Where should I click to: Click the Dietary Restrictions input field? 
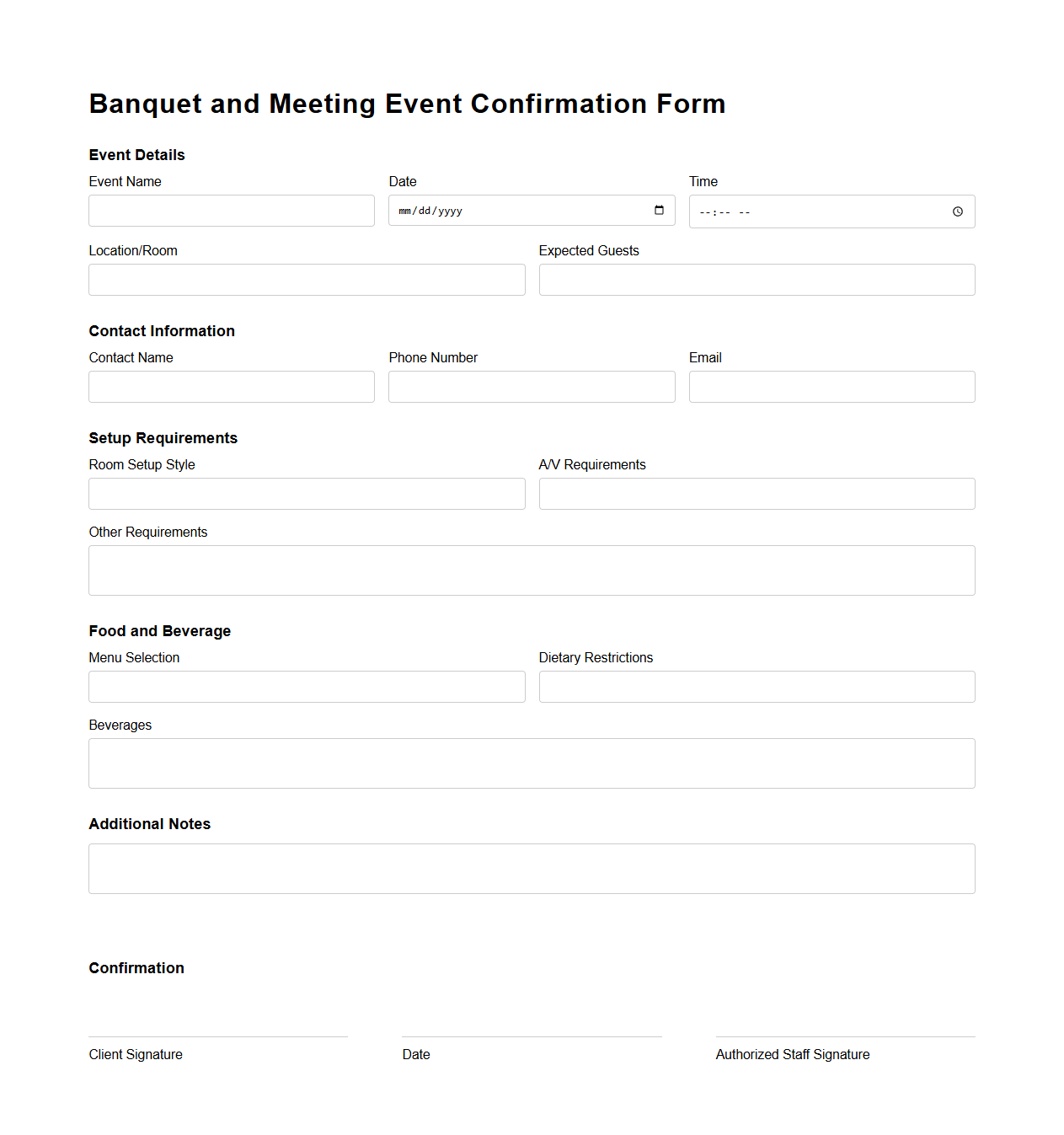tap(756, 686)
